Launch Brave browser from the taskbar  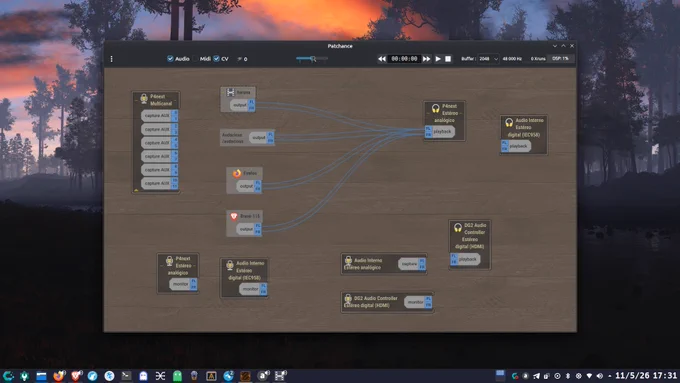pyautogui.click(x=75, y=376)
